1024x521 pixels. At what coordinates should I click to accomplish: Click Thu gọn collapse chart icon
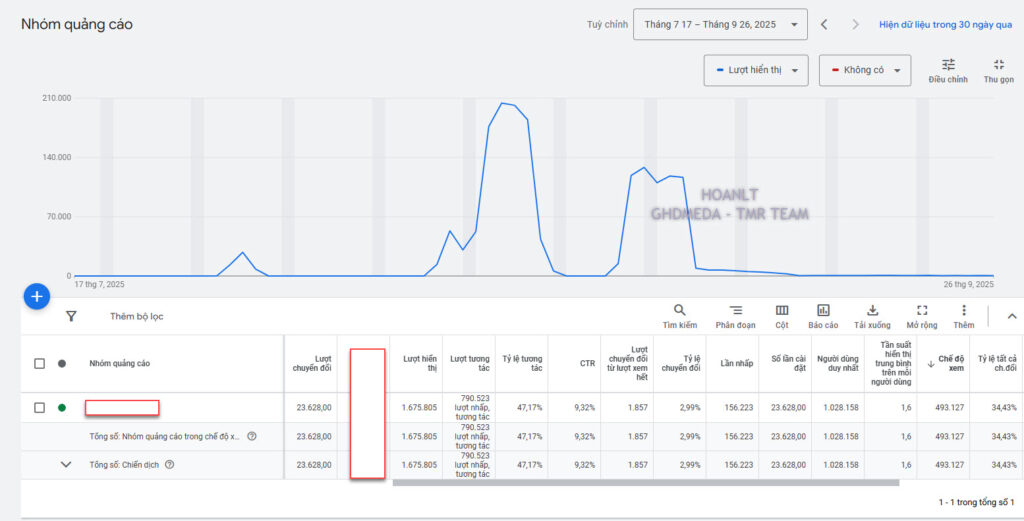pos(998,65)
